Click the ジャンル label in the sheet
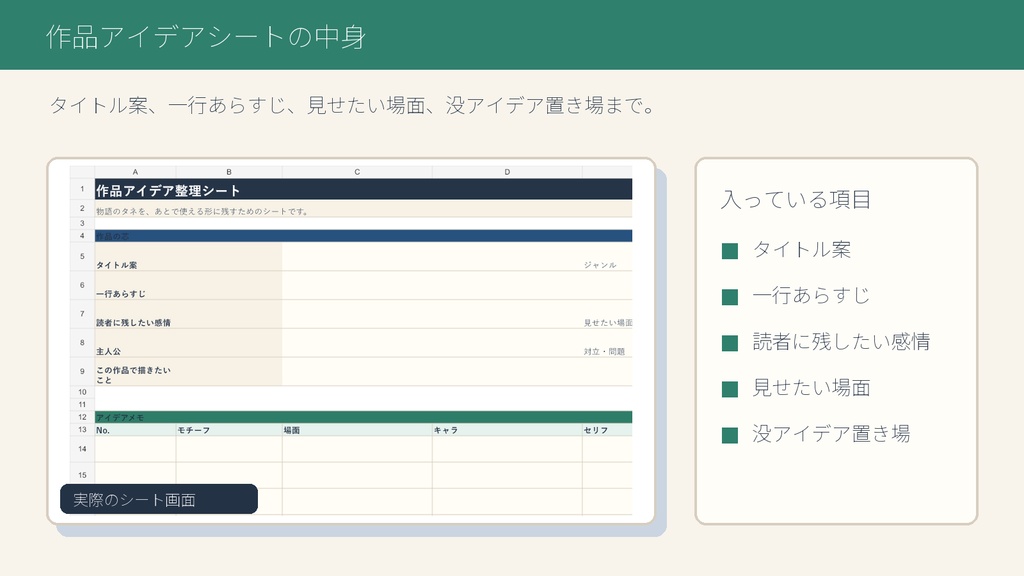This screenshot has width=1024, height=576. coord(600,264)
